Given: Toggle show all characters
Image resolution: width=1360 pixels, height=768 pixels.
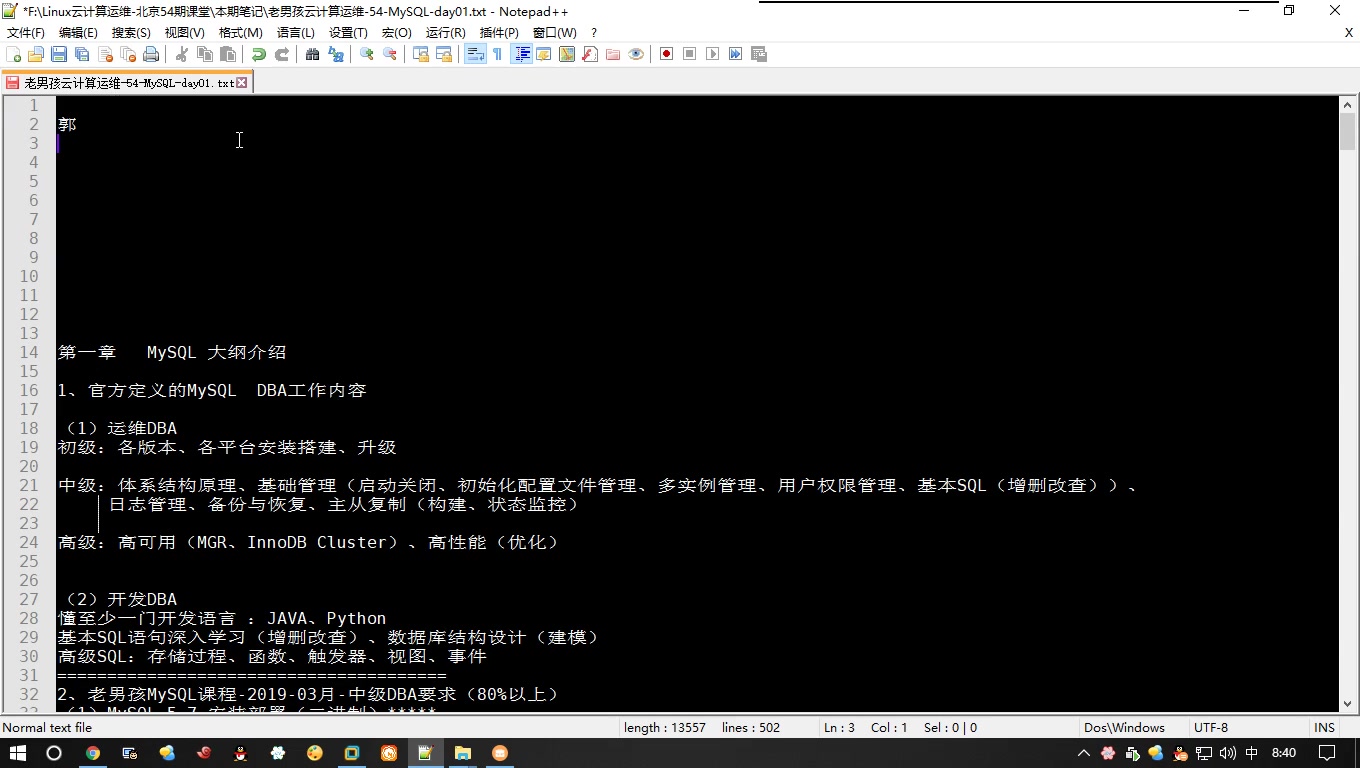Looking at the screenshot, I should 499,54.
